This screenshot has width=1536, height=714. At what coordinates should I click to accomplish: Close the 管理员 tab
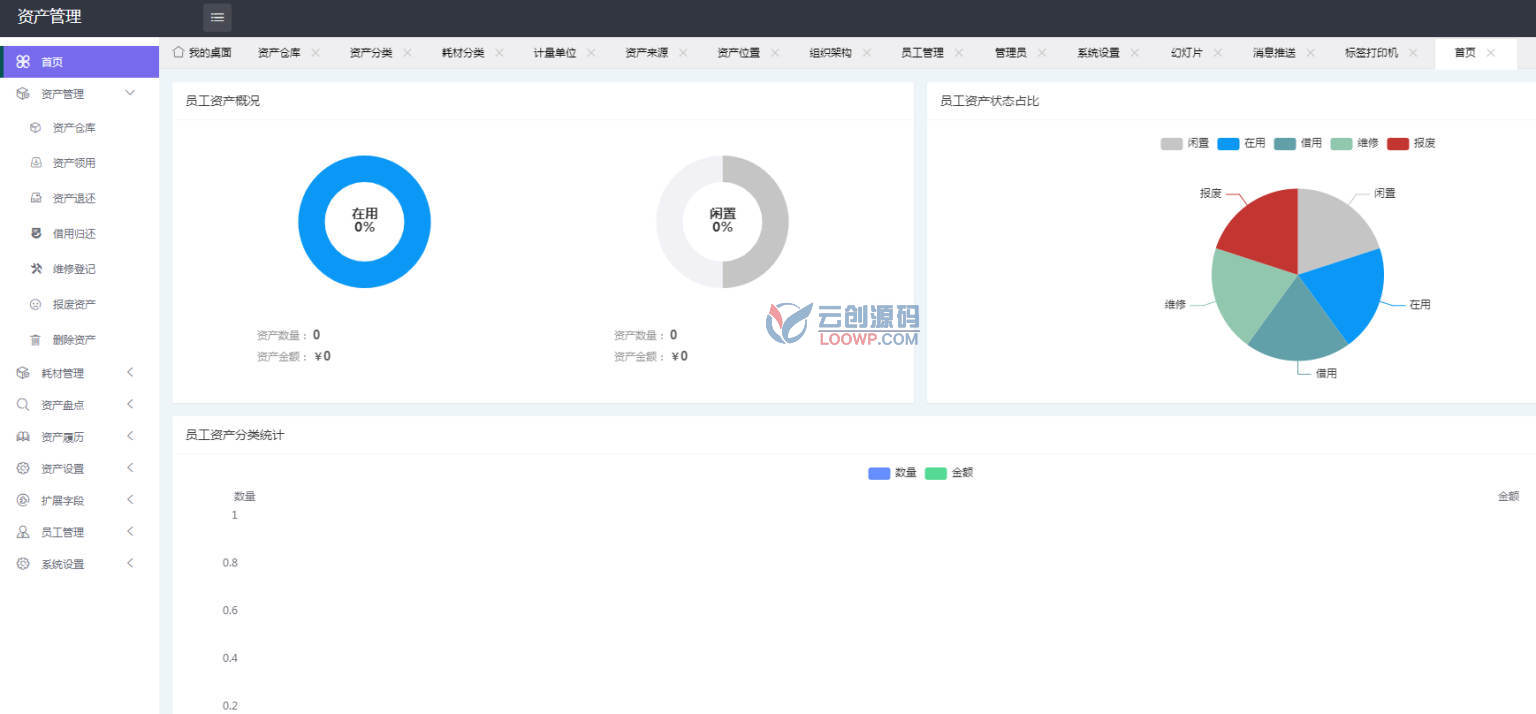click(x=1042, y=53)
